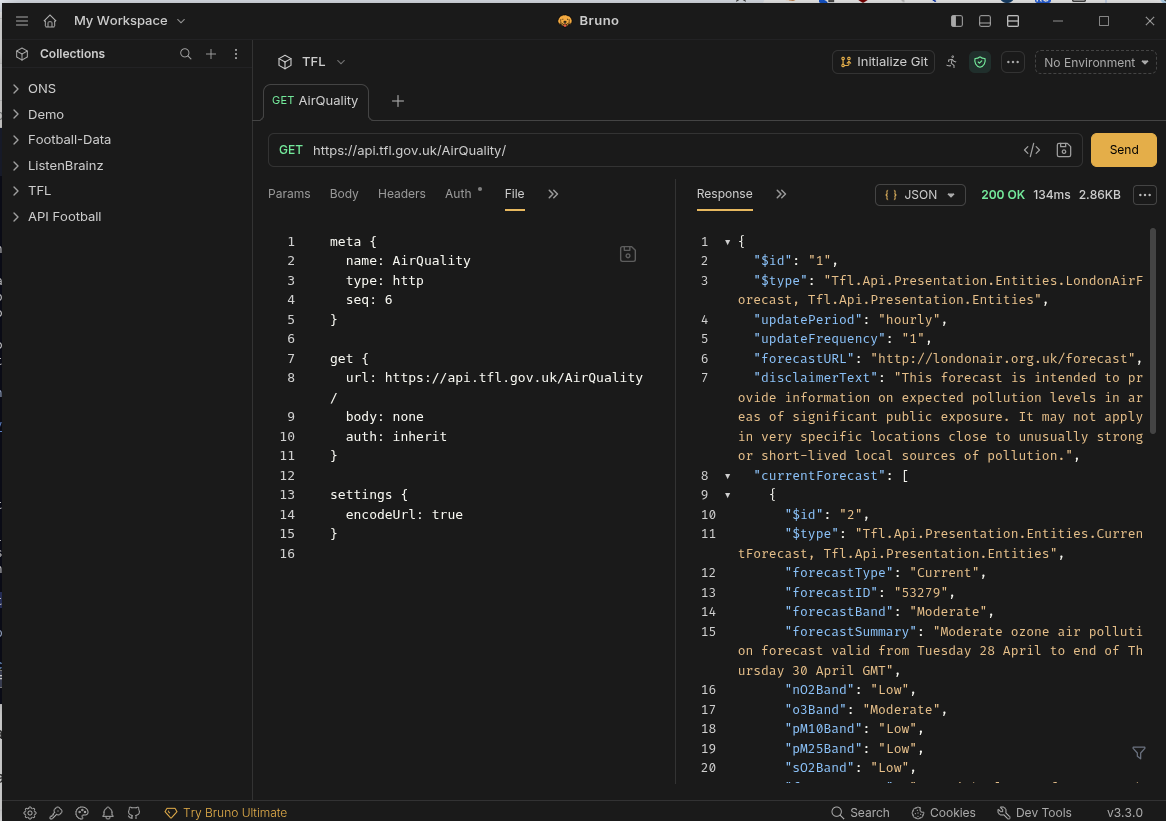Viewport: 1166px width, 821px height.
Task: Select the Auth request tab
Action: (458, 194)
